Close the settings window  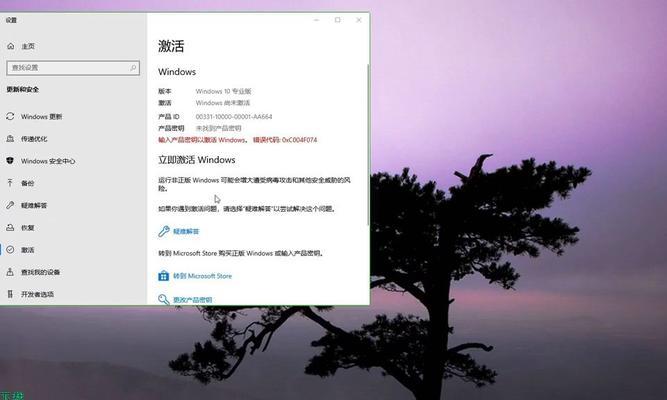coord(359,20)
